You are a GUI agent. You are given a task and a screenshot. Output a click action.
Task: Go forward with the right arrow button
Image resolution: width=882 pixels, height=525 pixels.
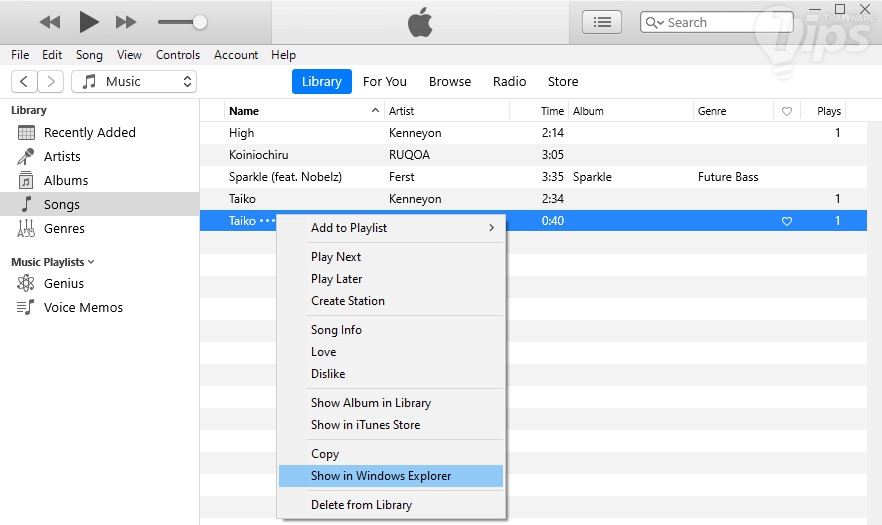point(51,82)
